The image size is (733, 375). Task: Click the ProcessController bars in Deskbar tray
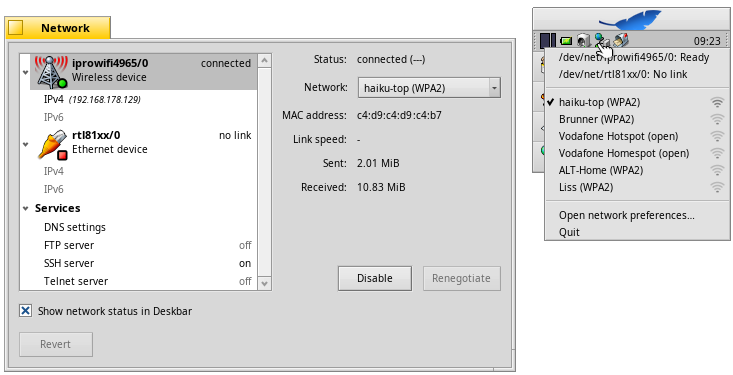click(x=547, y=41)
